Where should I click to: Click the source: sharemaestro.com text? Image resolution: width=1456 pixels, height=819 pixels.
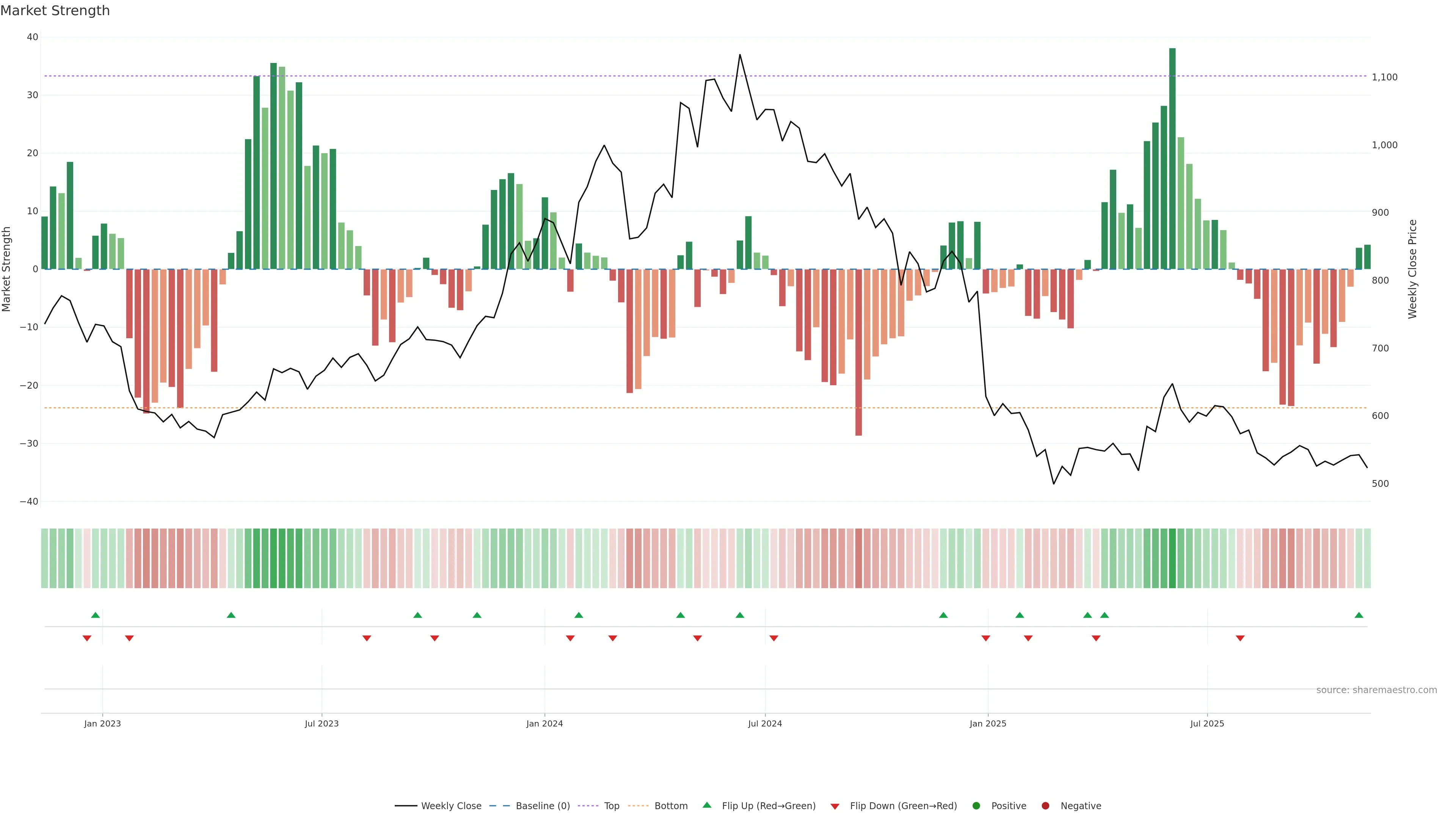point(1376,690)
